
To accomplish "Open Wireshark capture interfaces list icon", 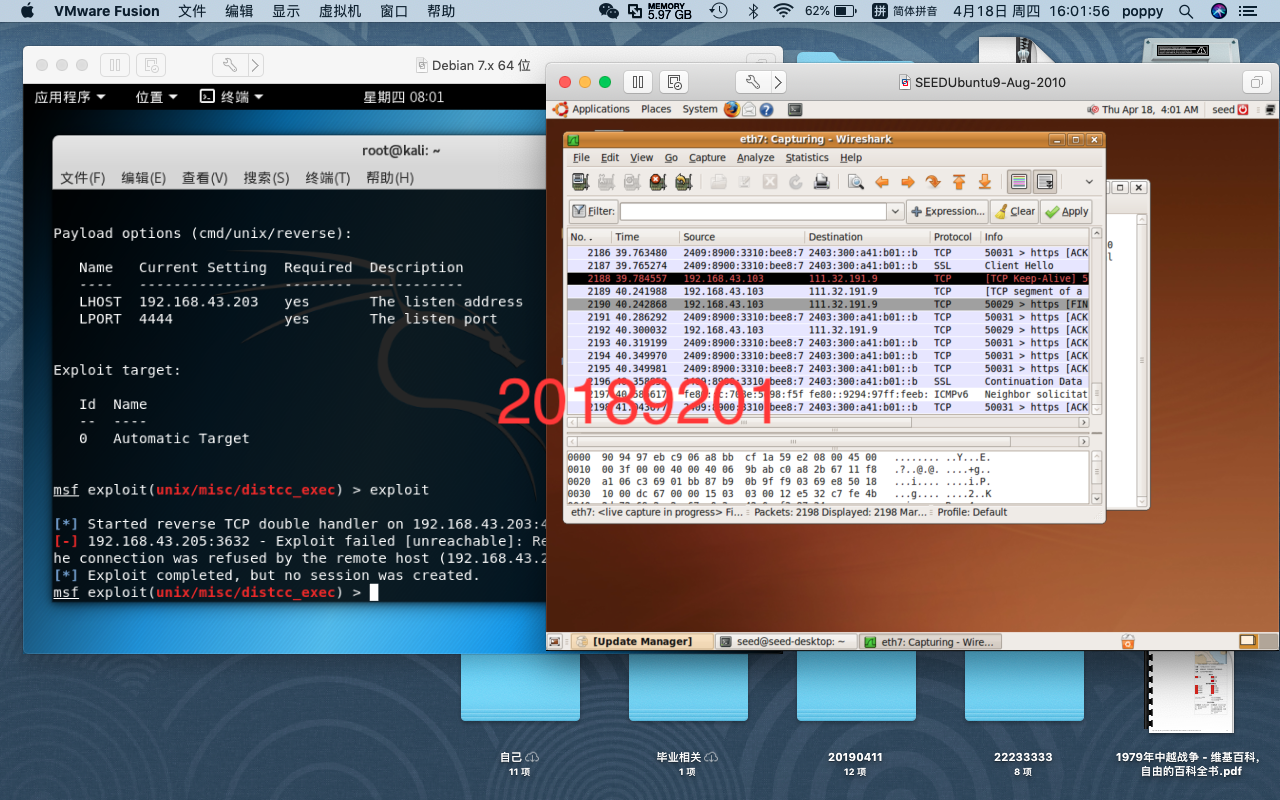I will tap(580, 181).
